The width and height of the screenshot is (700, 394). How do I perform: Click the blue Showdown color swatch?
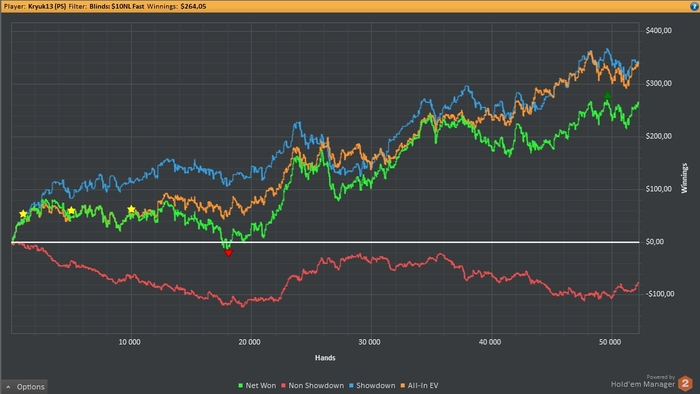click(x=351, y=386)
